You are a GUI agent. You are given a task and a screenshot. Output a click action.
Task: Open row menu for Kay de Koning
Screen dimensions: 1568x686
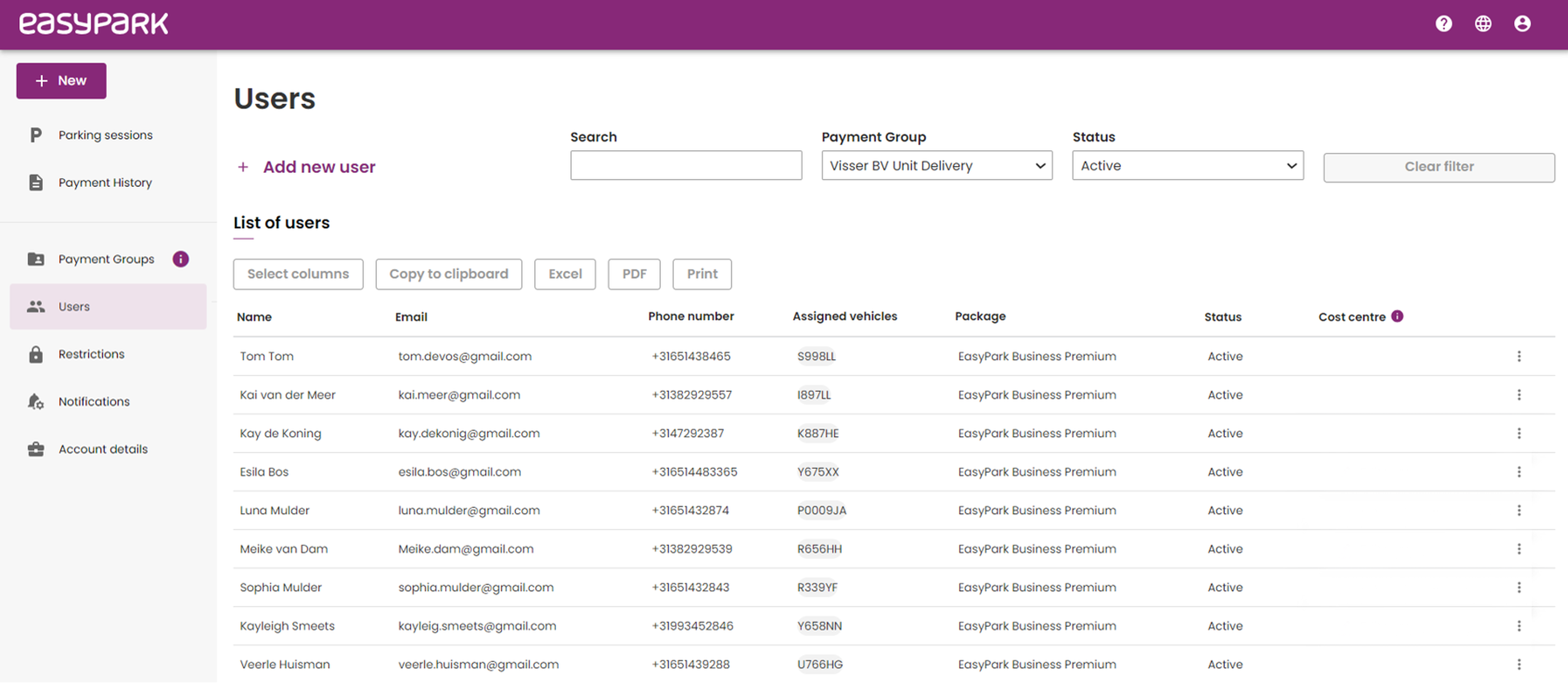(x=1519, y=433)
